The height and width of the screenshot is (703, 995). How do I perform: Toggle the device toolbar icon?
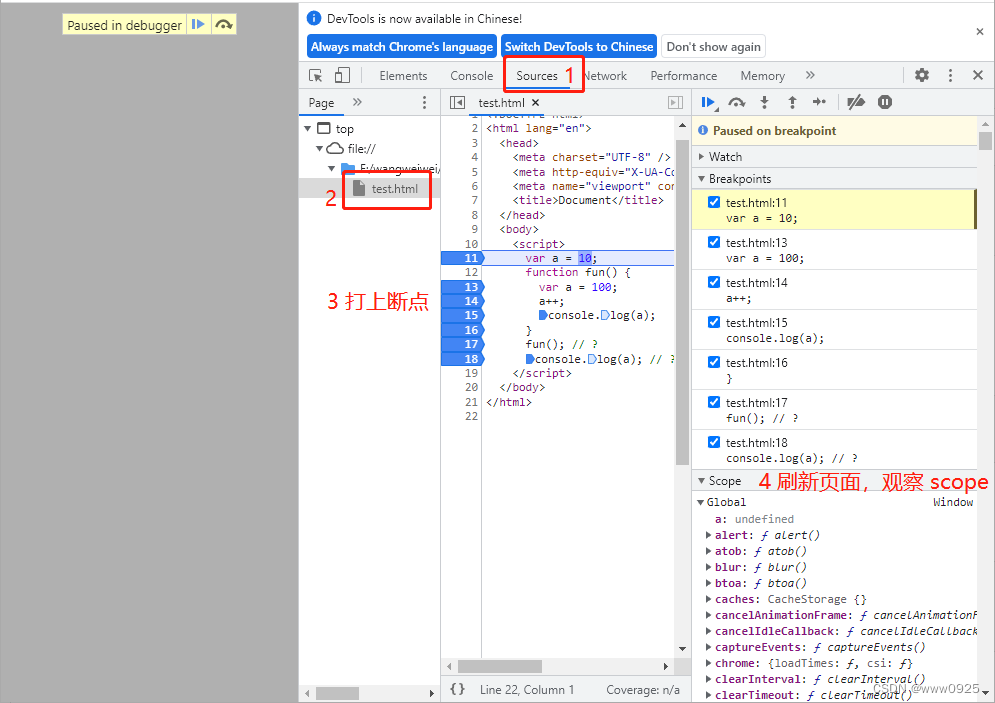tap(342, 76)
